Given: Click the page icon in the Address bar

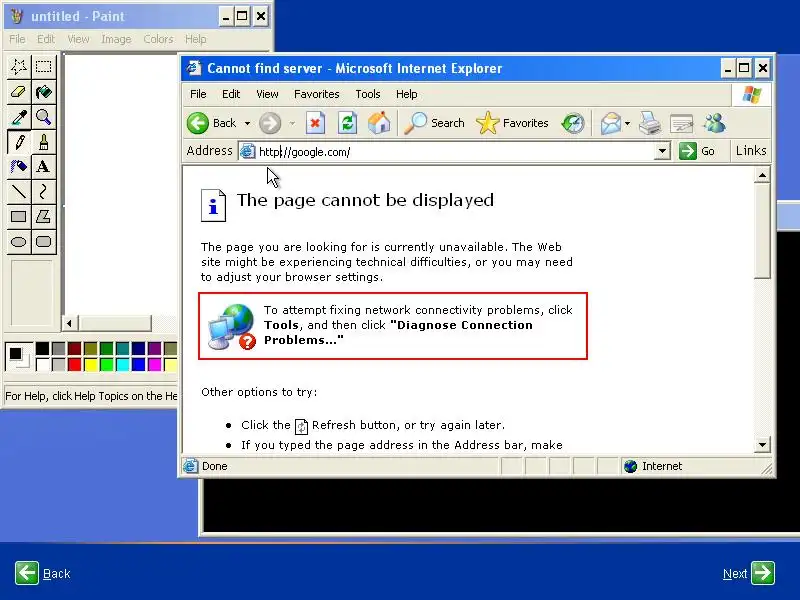Looking at the screenshot, I should [247, 151].
